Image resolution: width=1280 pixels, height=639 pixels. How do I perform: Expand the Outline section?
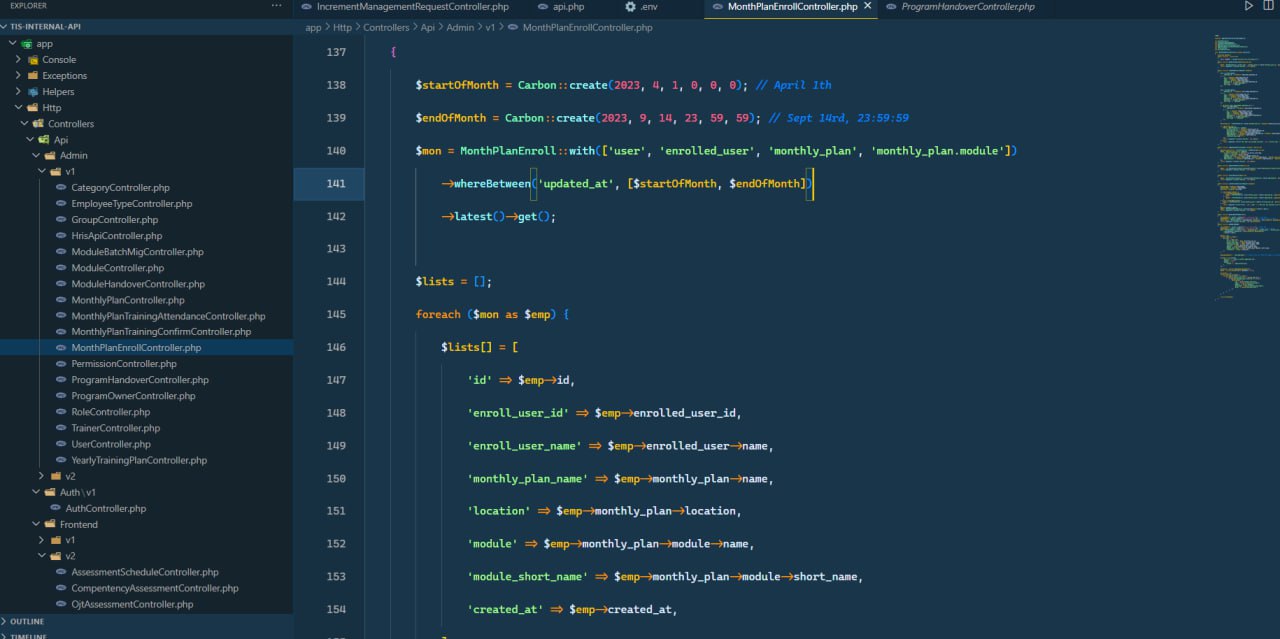[x=27, y=621]
